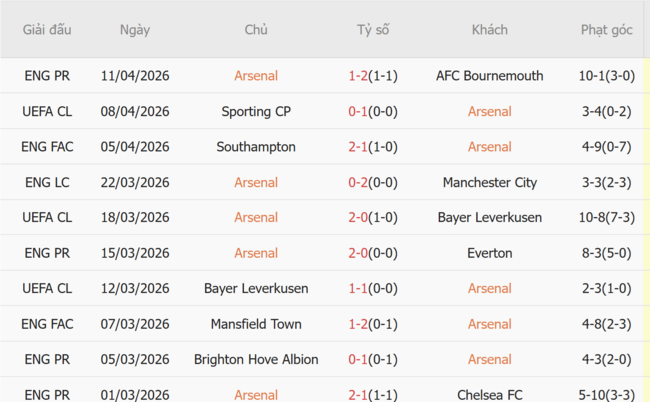Image resolution: width=650 pixels, height=402 pixels.
Task: Select the 10-1(3-0) corner kick stat
Action: 606,76
